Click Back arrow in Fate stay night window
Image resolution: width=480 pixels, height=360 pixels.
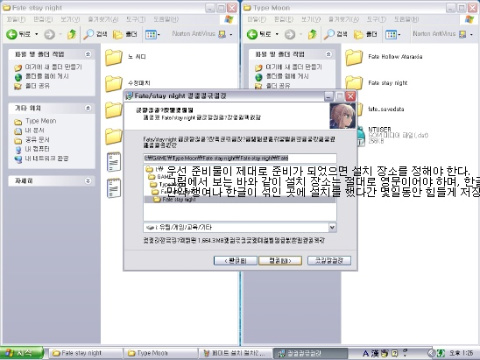click(x=12, y=34)
